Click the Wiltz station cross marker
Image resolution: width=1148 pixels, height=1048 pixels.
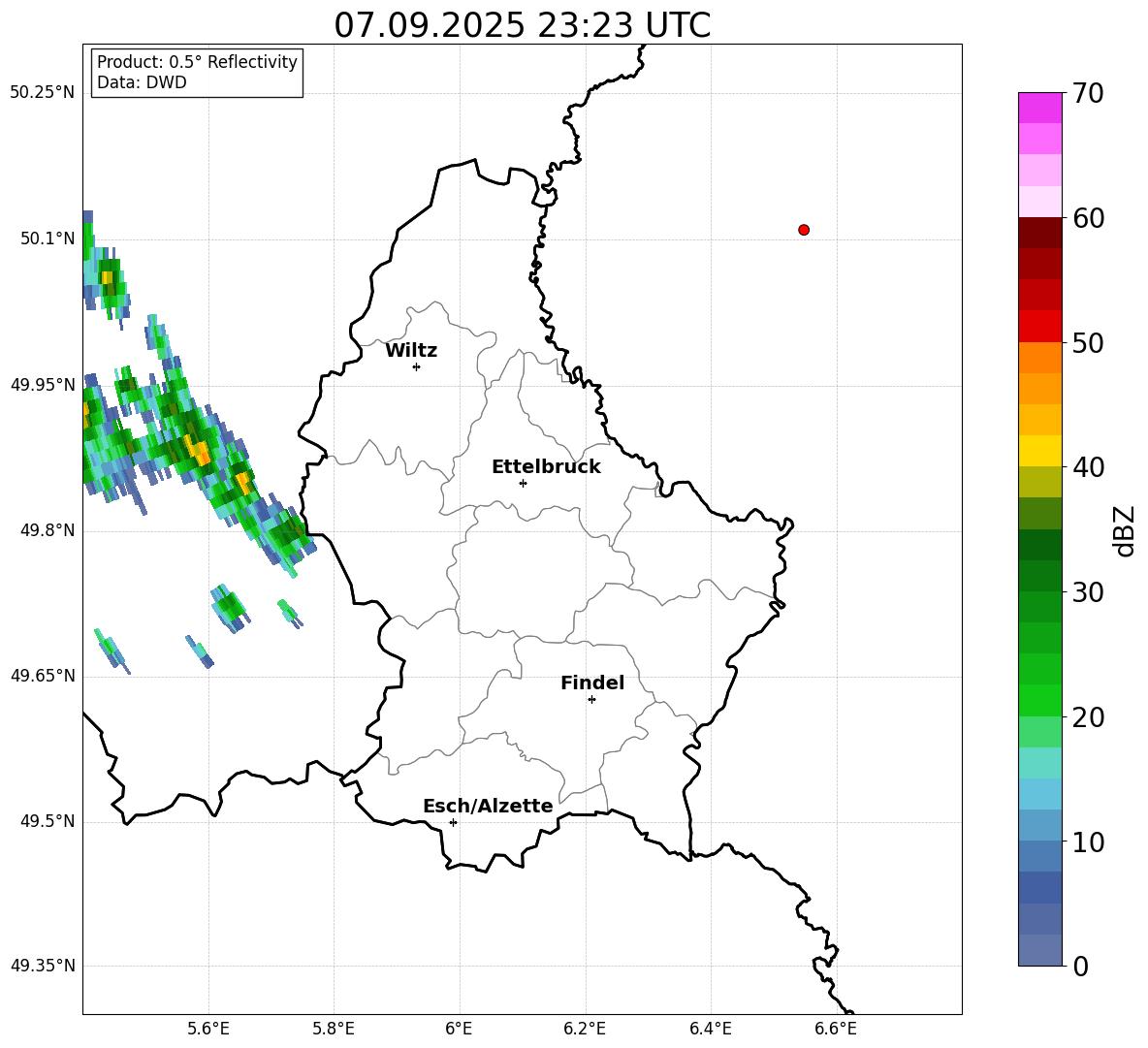point(417,366)
